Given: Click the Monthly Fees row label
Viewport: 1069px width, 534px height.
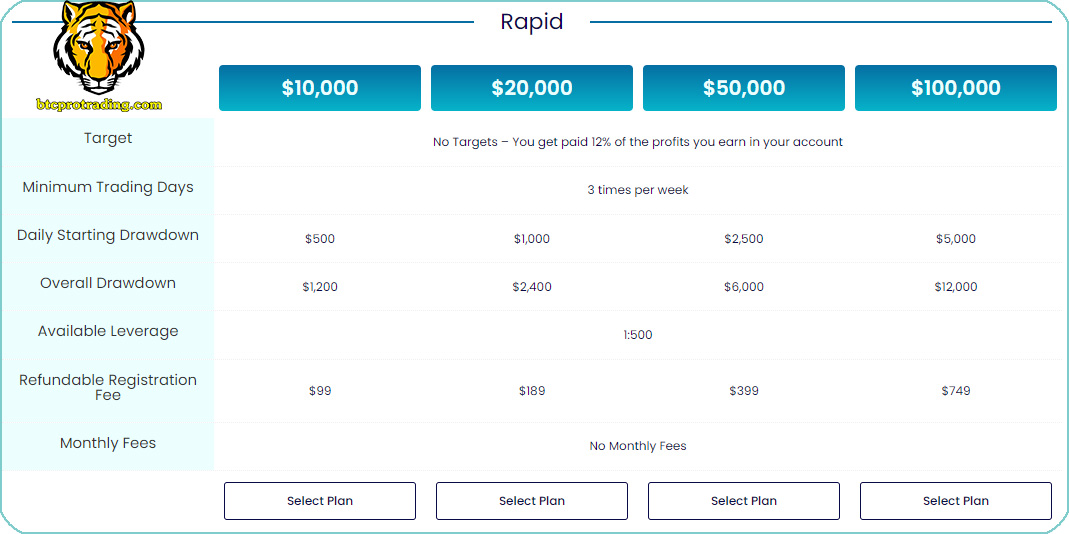Looking at the screenshot, I should click(108, 443).
